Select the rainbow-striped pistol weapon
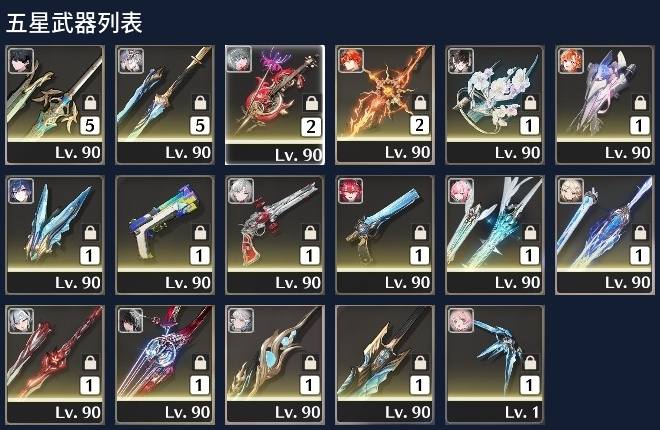660x430 pixels. (x=165, y=235)
